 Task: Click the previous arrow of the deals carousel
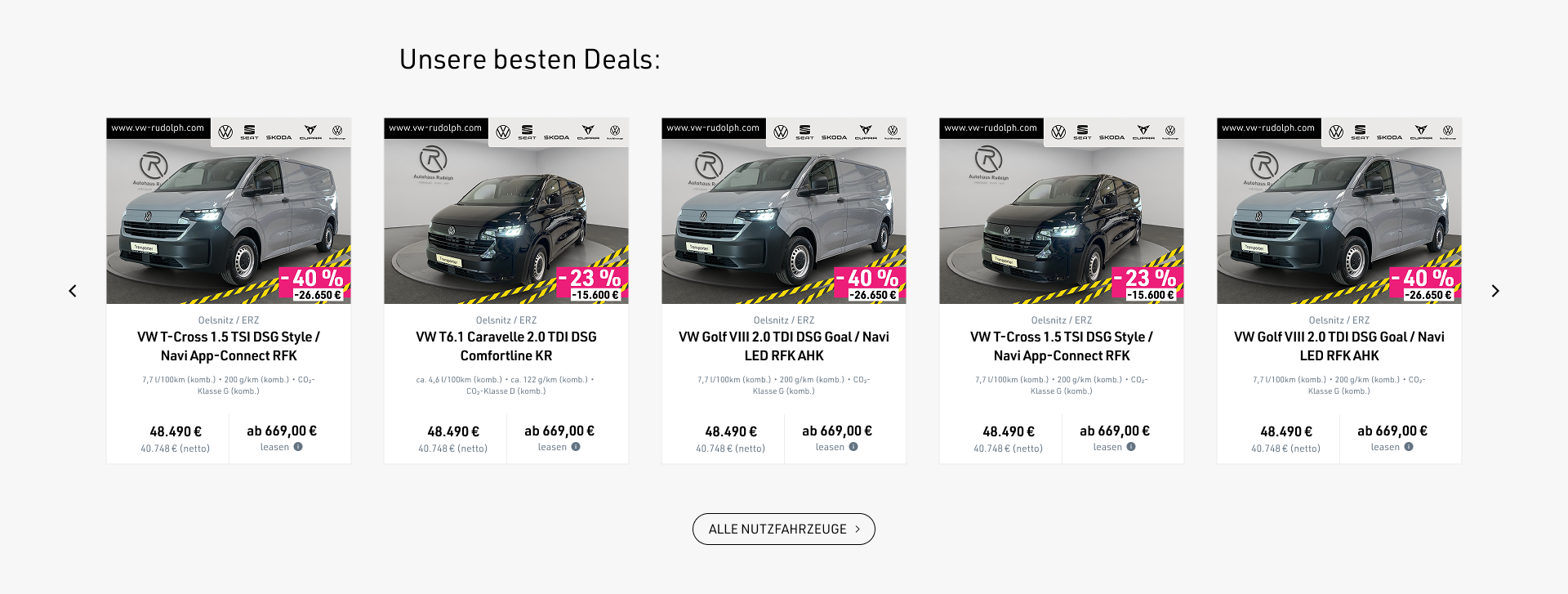coord(73,291)
